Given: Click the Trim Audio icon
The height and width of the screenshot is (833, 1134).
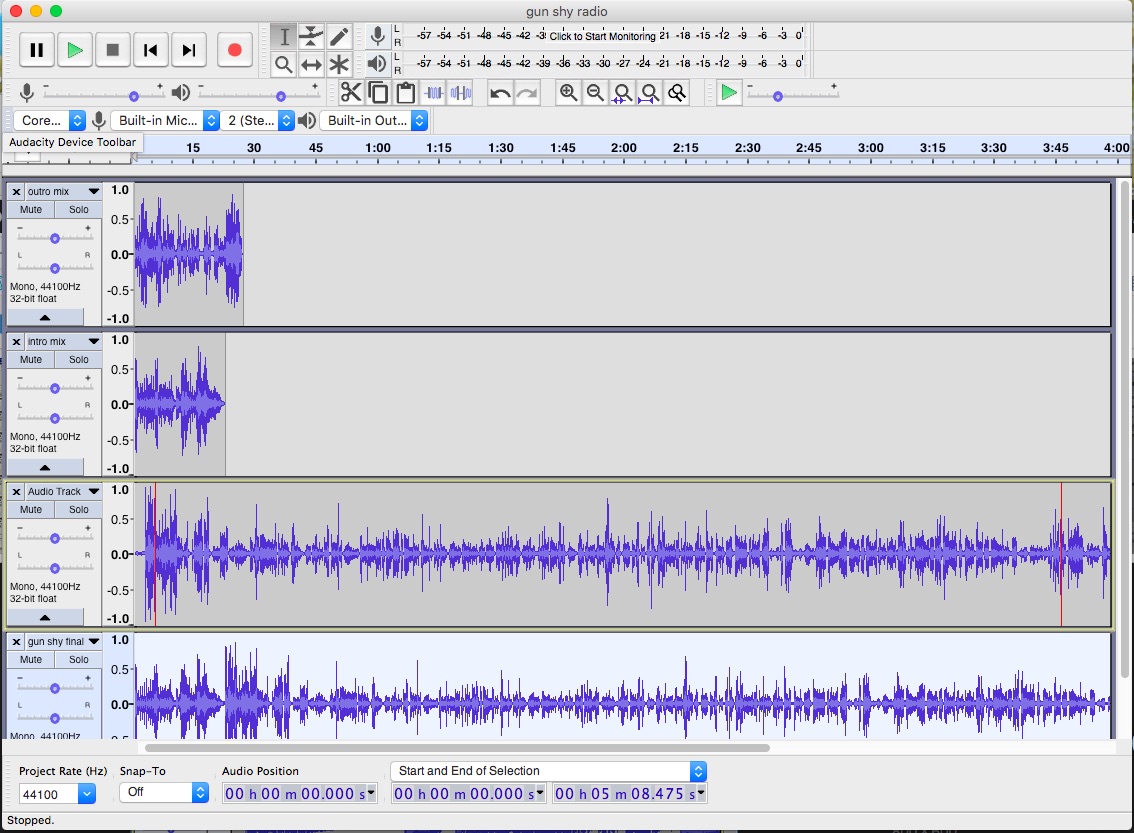Looking at the screenshot, I should click(x=434, y=92).
